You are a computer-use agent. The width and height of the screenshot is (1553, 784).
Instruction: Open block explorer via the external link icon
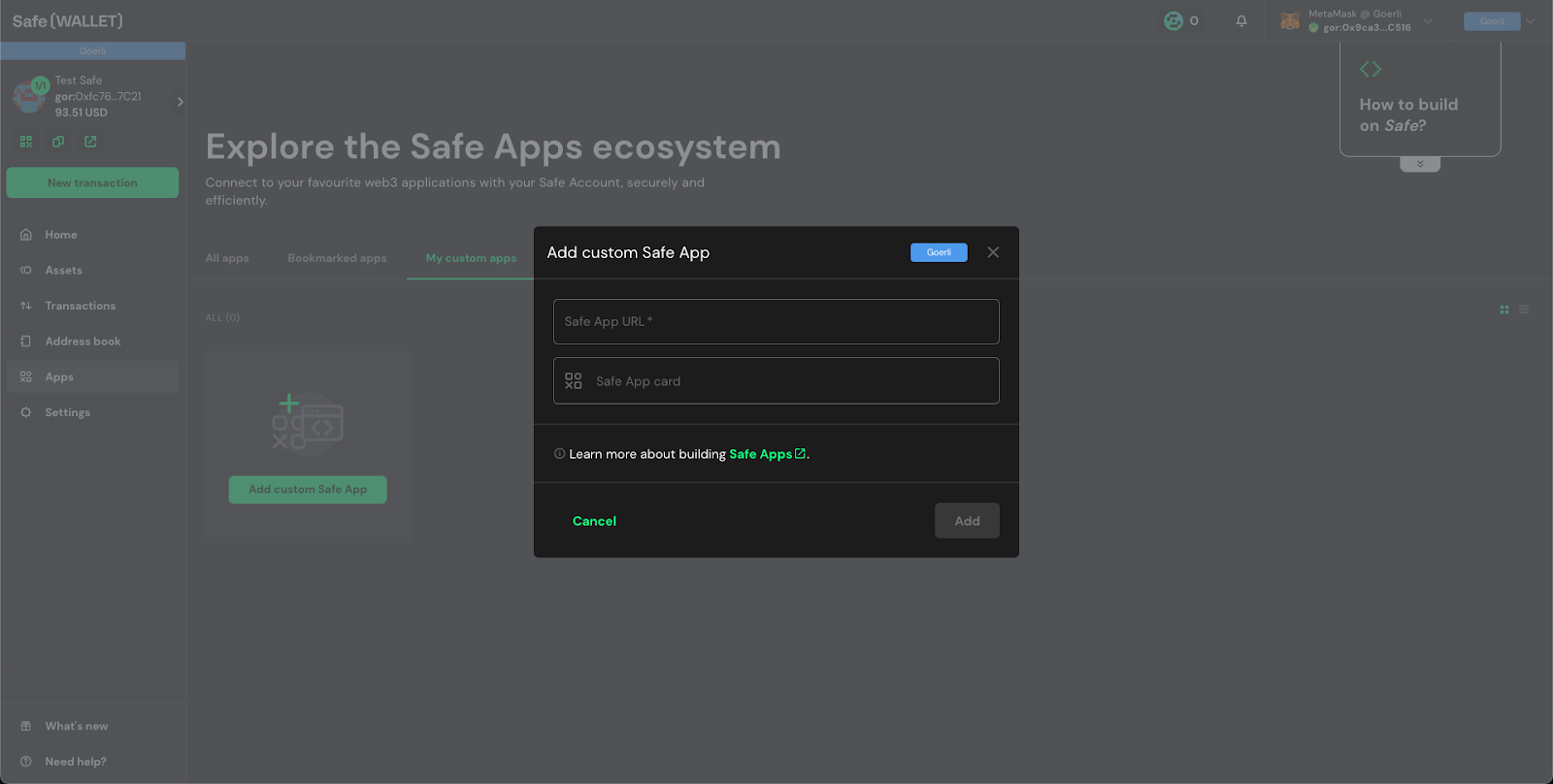pos(90,142)
